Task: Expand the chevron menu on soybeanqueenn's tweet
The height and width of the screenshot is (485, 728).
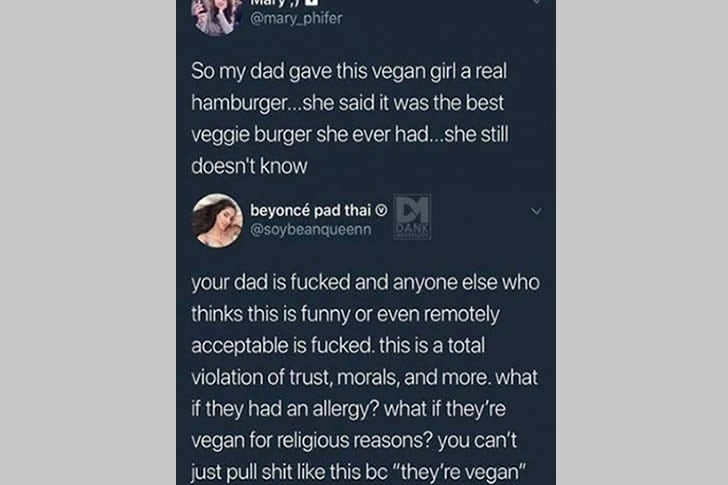Action: click(x=536, y=212)
